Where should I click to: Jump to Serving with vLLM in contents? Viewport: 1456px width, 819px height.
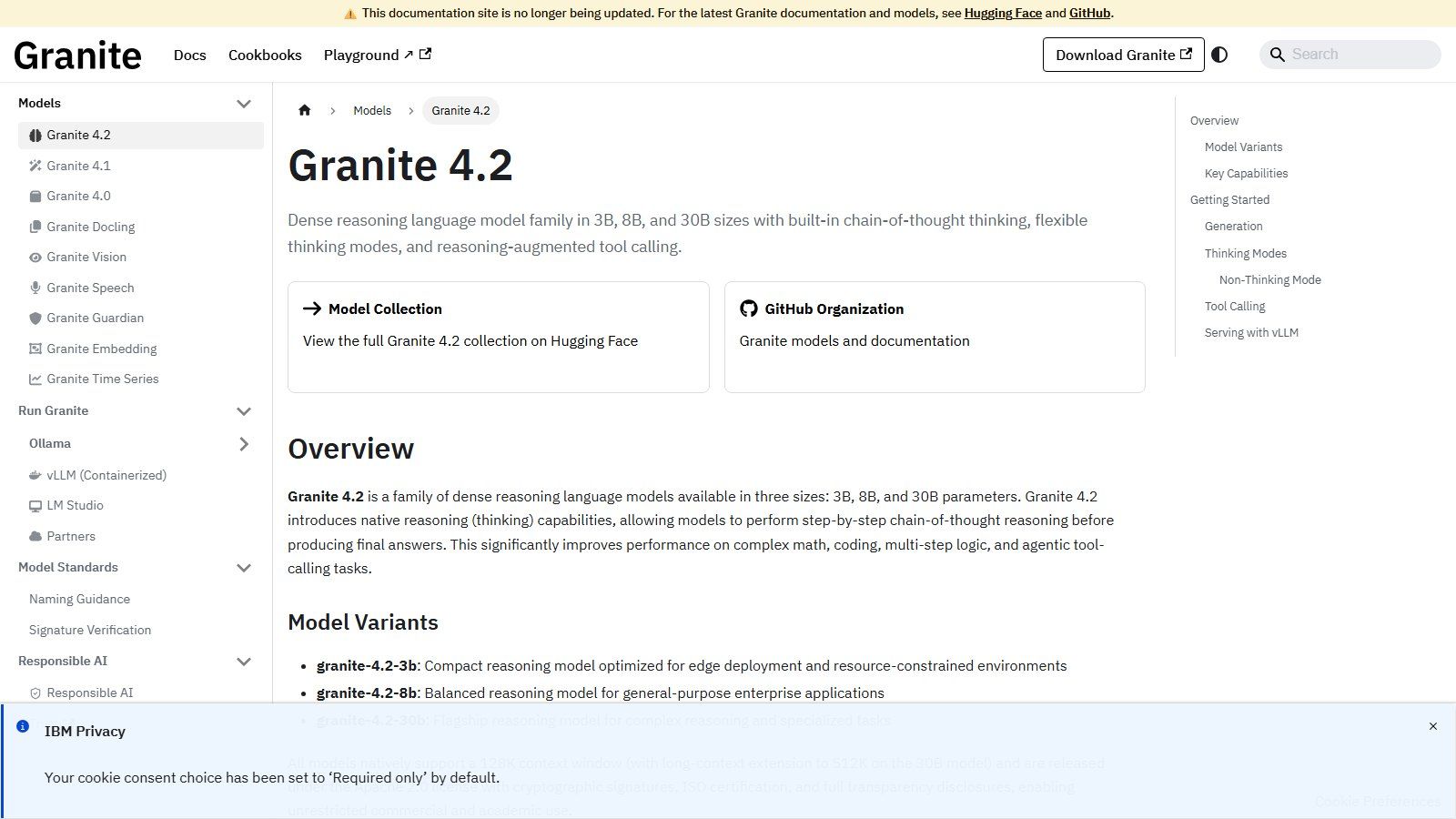pyautogui.click(x=1251, y=332)
